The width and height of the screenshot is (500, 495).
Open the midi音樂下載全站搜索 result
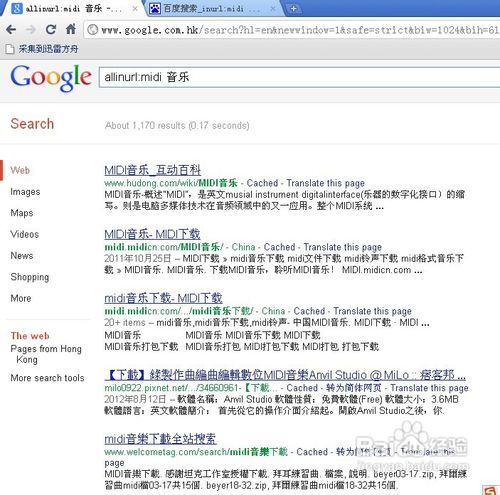[x=160, y=439]
